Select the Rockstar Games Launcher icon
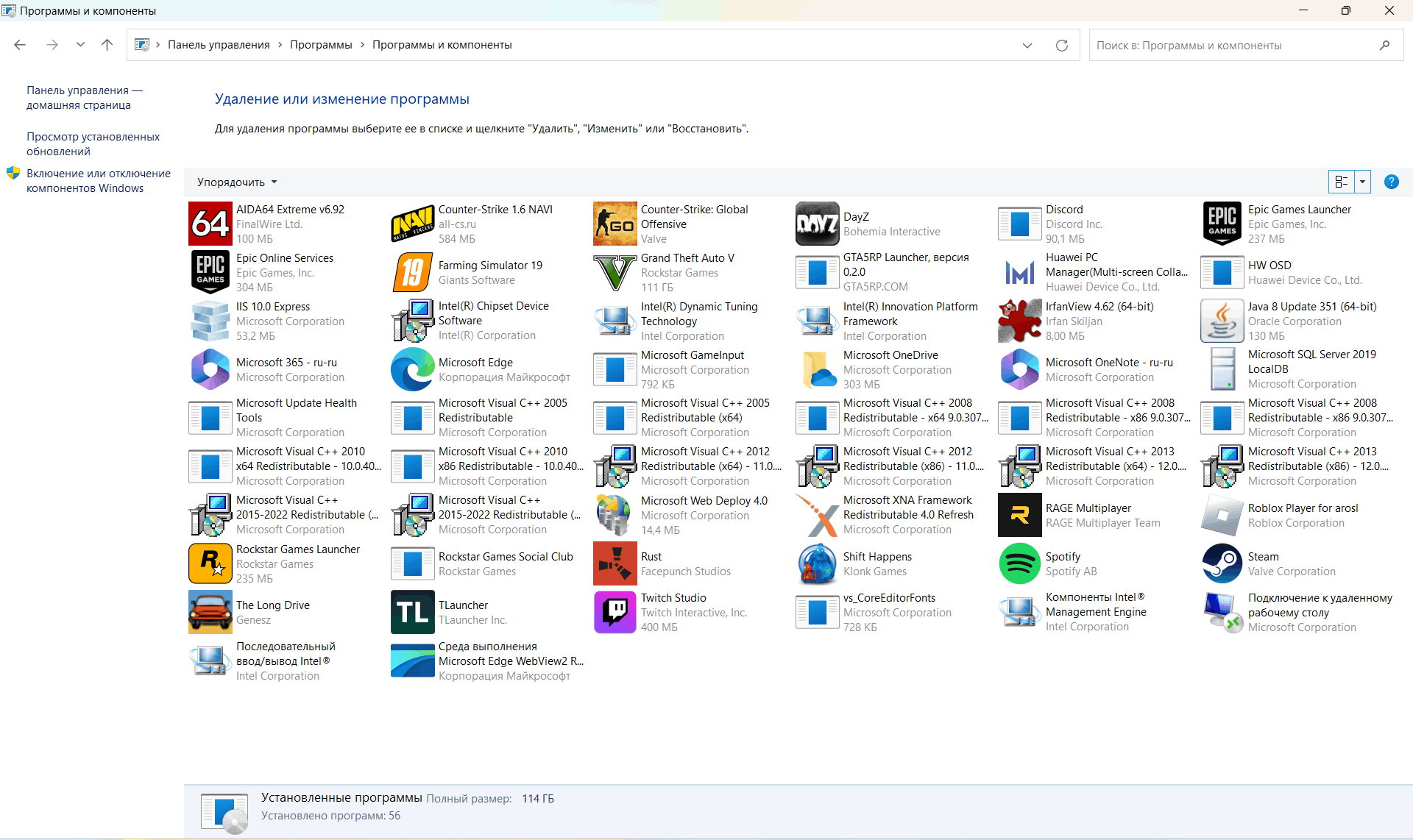Screen dimensions: 1413x840 tap(210, 563)
